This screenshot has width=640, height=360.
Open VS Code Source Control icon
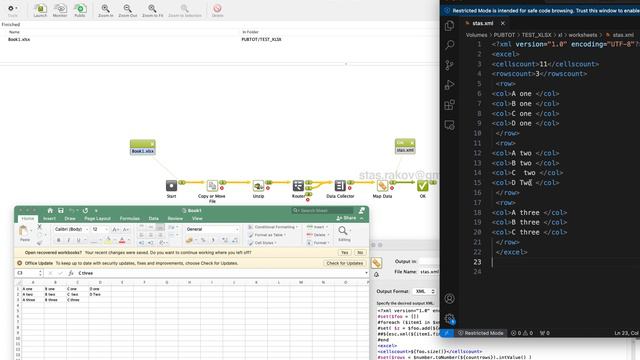(x=449, y=65)
